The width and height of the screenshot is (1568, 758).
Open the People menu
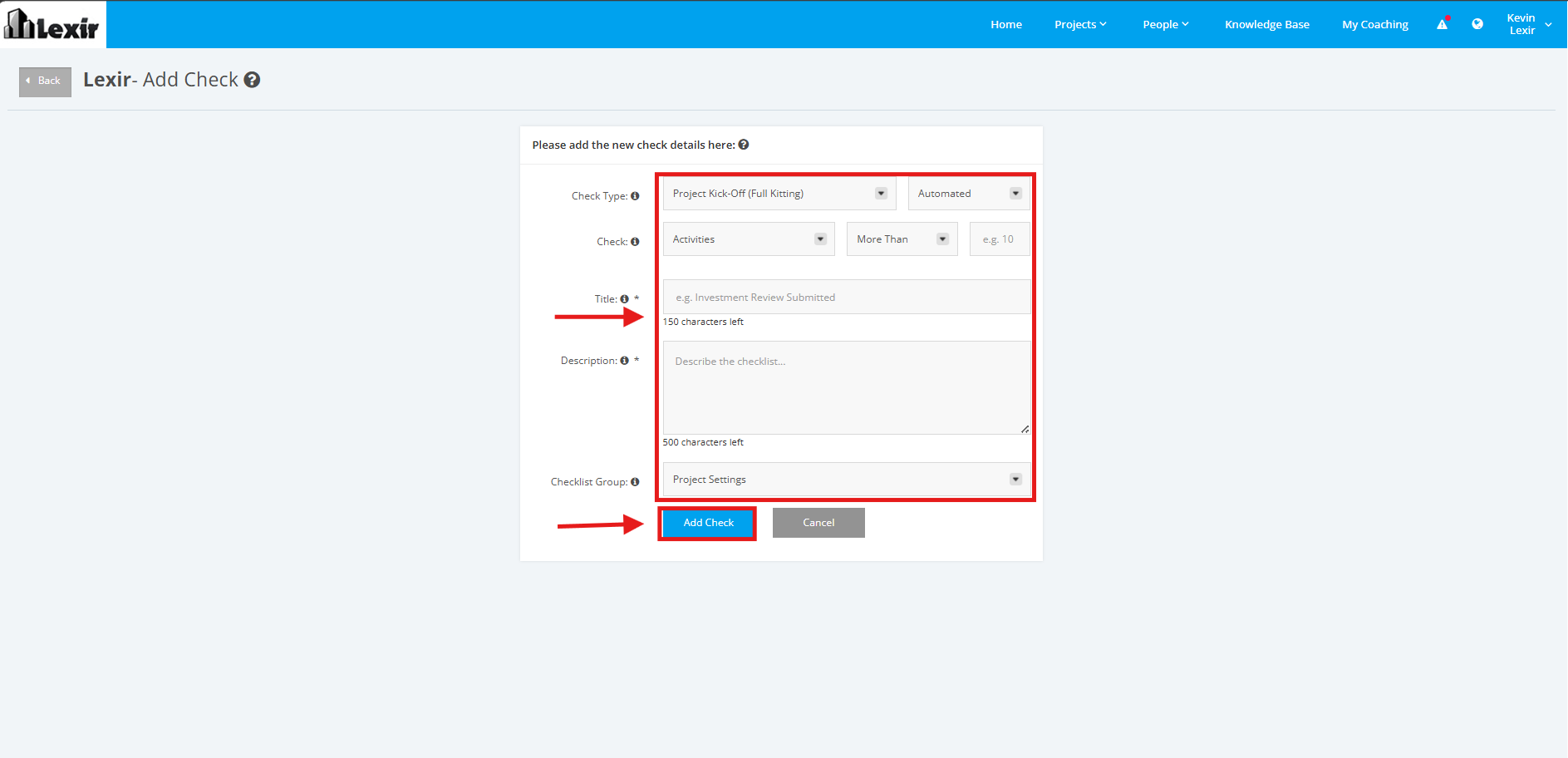click(1165, 24)
